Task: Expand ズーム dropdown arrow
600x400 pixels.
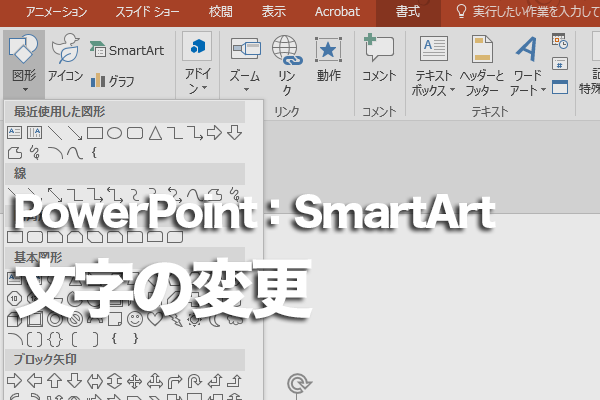Action: click(246, 90)
